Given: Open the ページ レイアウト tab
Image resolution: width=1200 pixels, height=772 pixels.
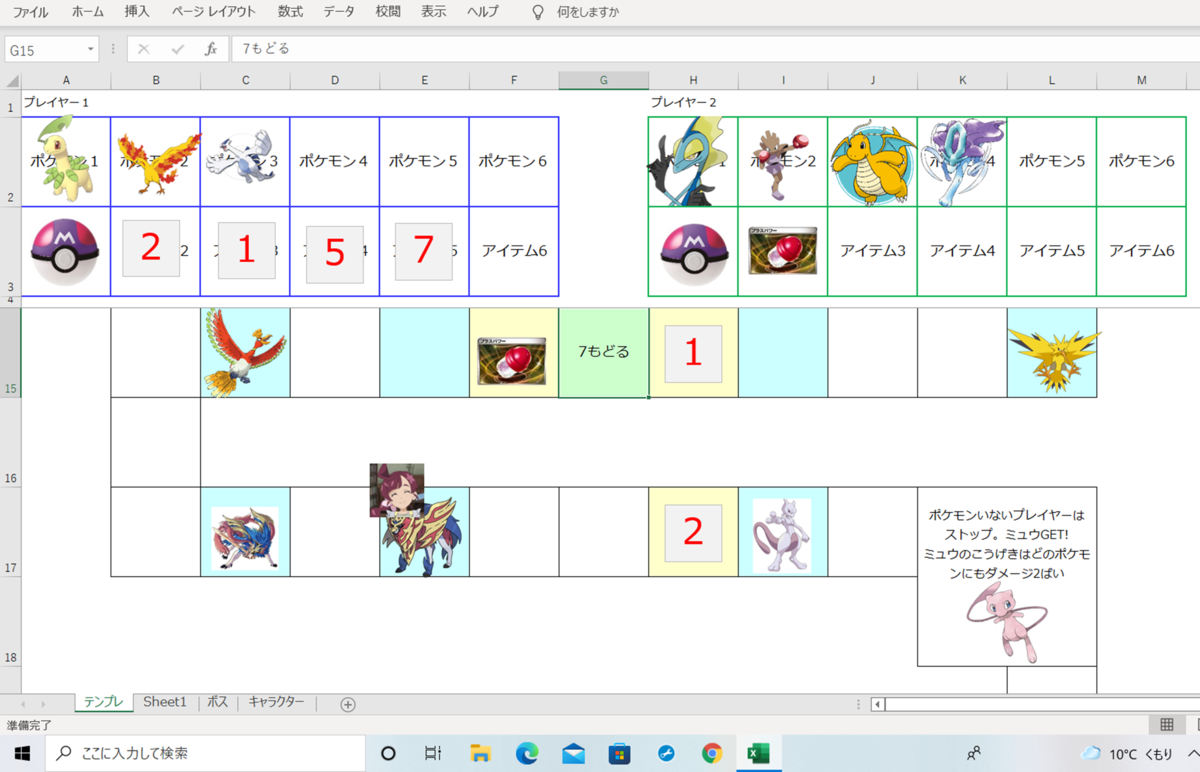Looking at the screenshot, I should pyautogui.click(x=213, y=12).
